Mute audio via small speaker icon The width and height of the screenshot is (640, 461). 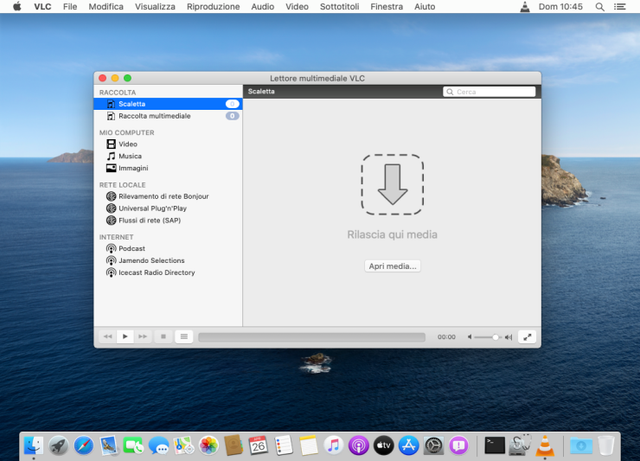pos(470,337)
